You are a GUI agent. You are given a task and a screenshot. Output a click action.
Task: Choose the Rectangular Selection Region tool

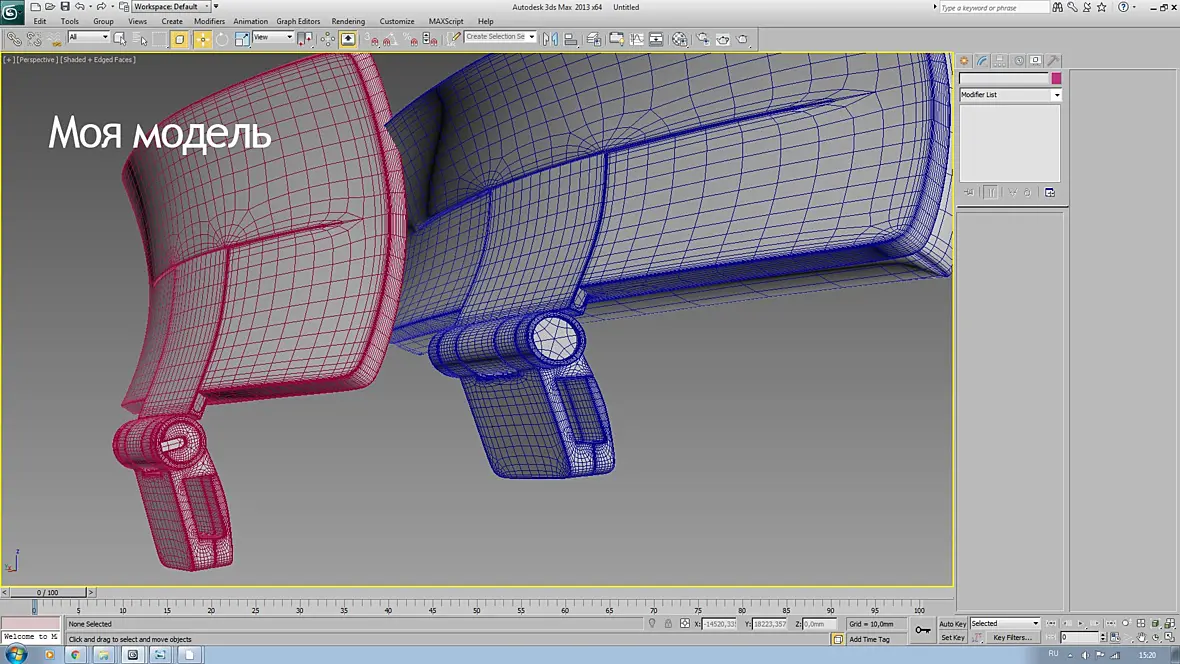tap(160, 39)
